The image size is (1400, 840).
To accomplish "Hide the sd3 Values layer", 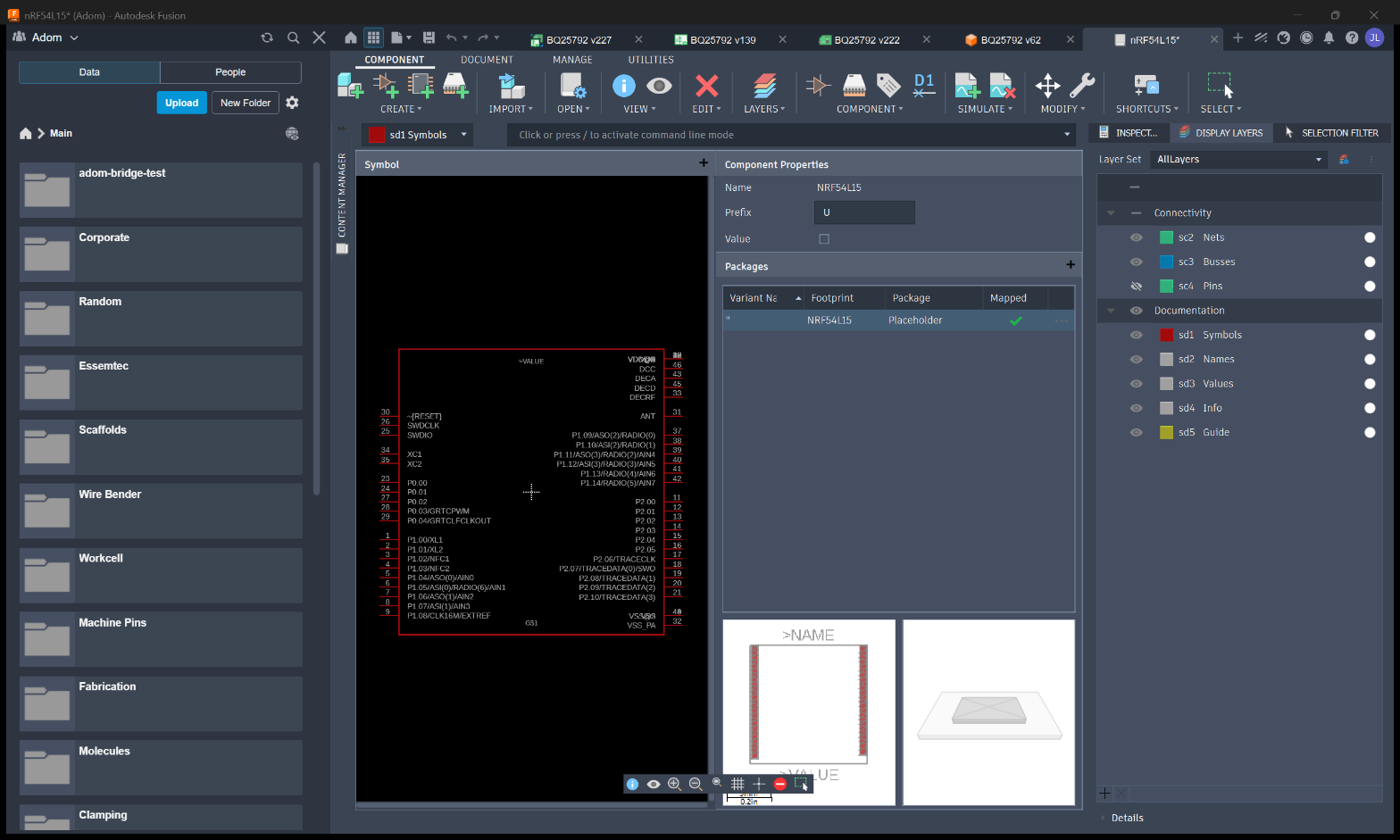I will click(x=1136, y=384).
